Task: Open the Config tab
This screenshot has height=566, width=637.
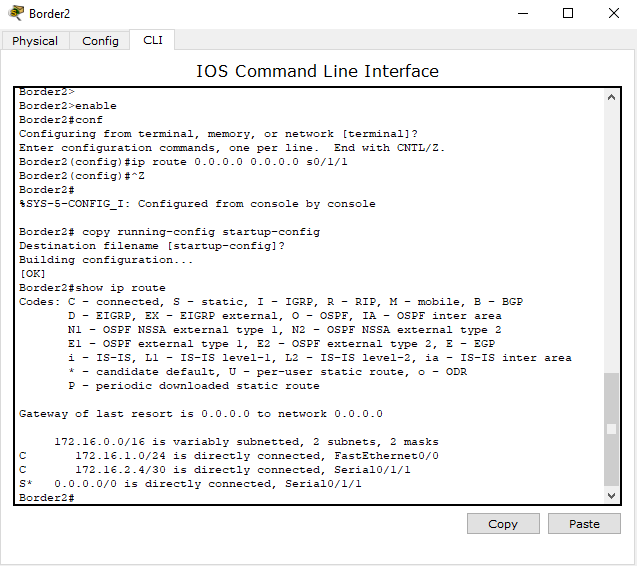Action: point(100,41)
